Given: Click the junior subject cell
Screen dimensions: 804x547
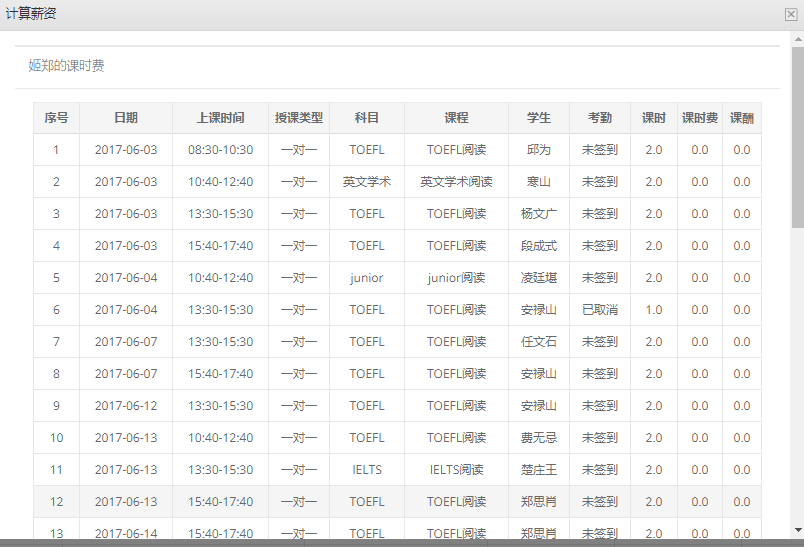Looking at the screenshot, I should (x=367, y=278).
